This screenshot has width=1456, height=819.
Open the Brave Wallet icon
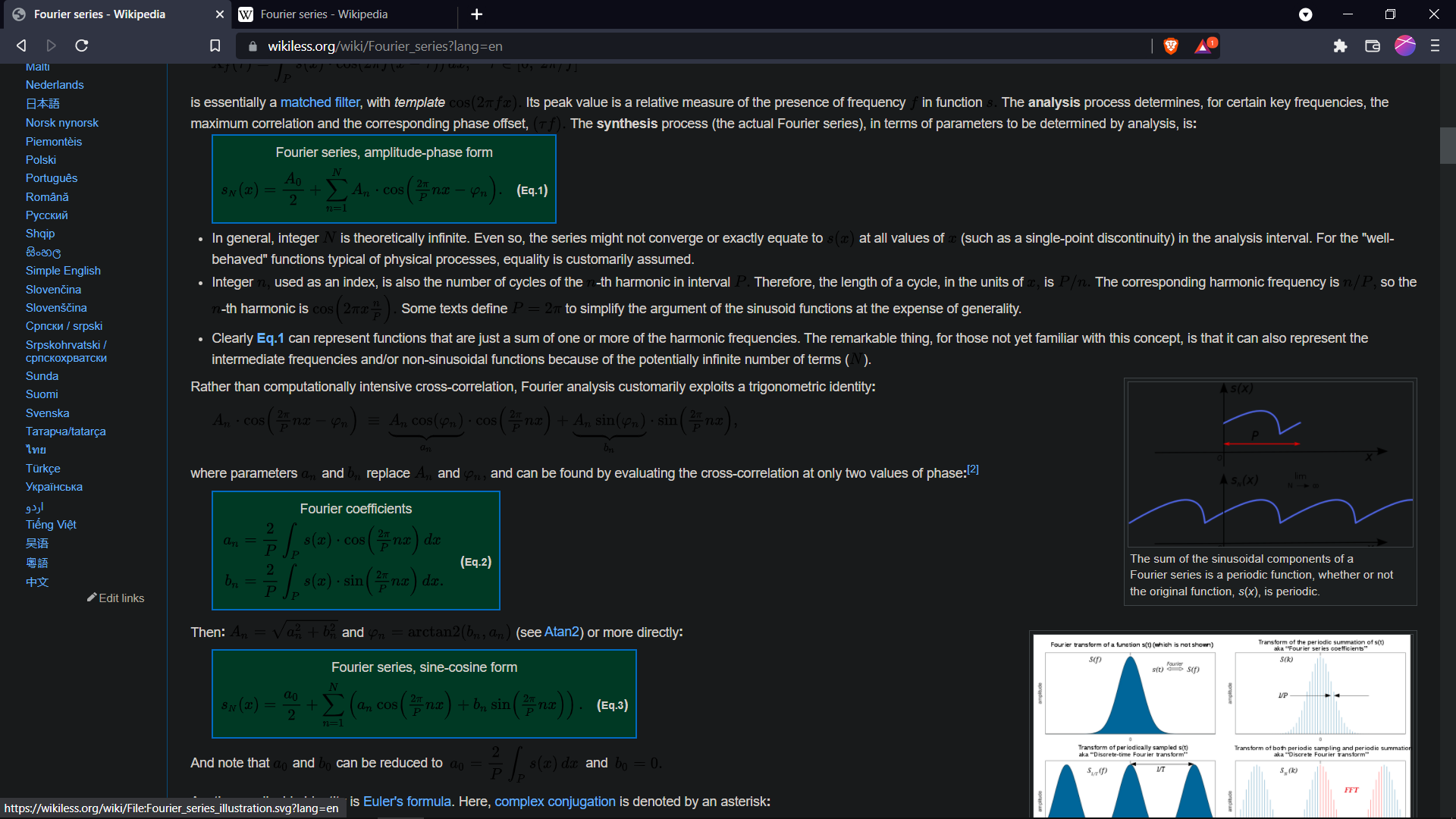(x=1372, y=45)
